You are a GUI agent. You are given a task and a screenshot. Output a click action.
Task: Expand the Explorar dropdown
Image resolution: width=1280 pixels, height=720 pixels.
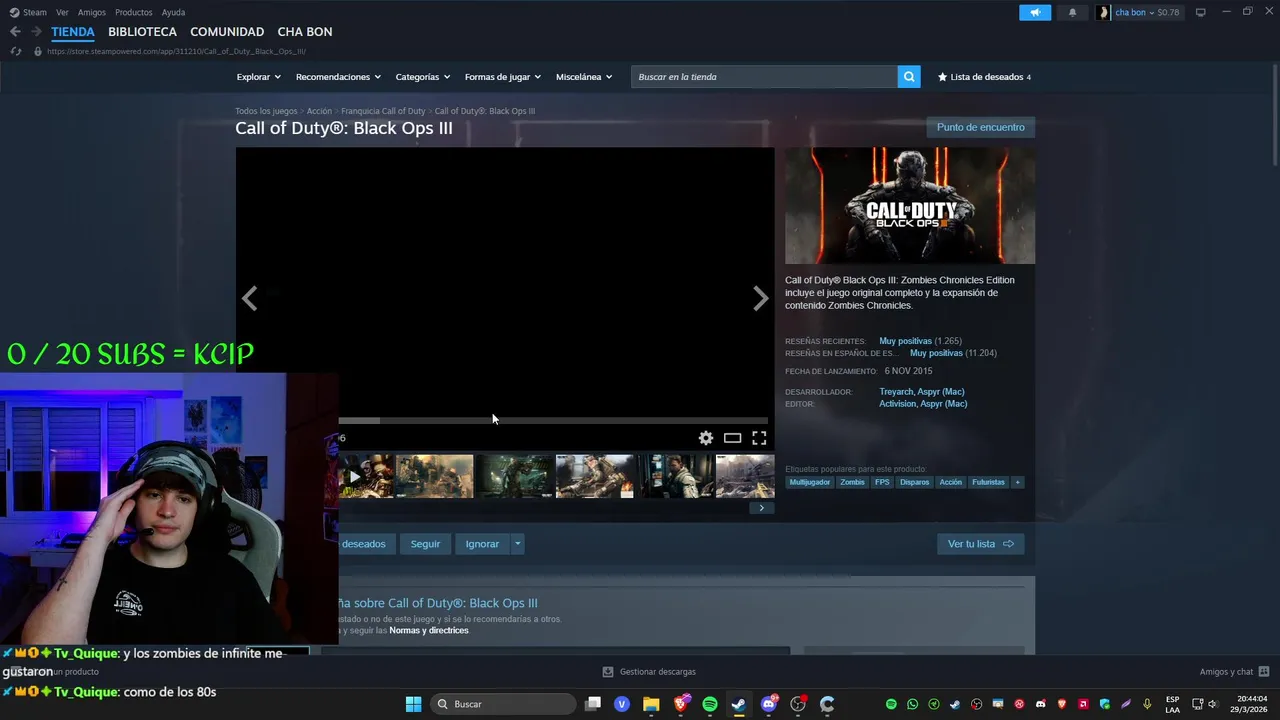click(x=258, y=77)
